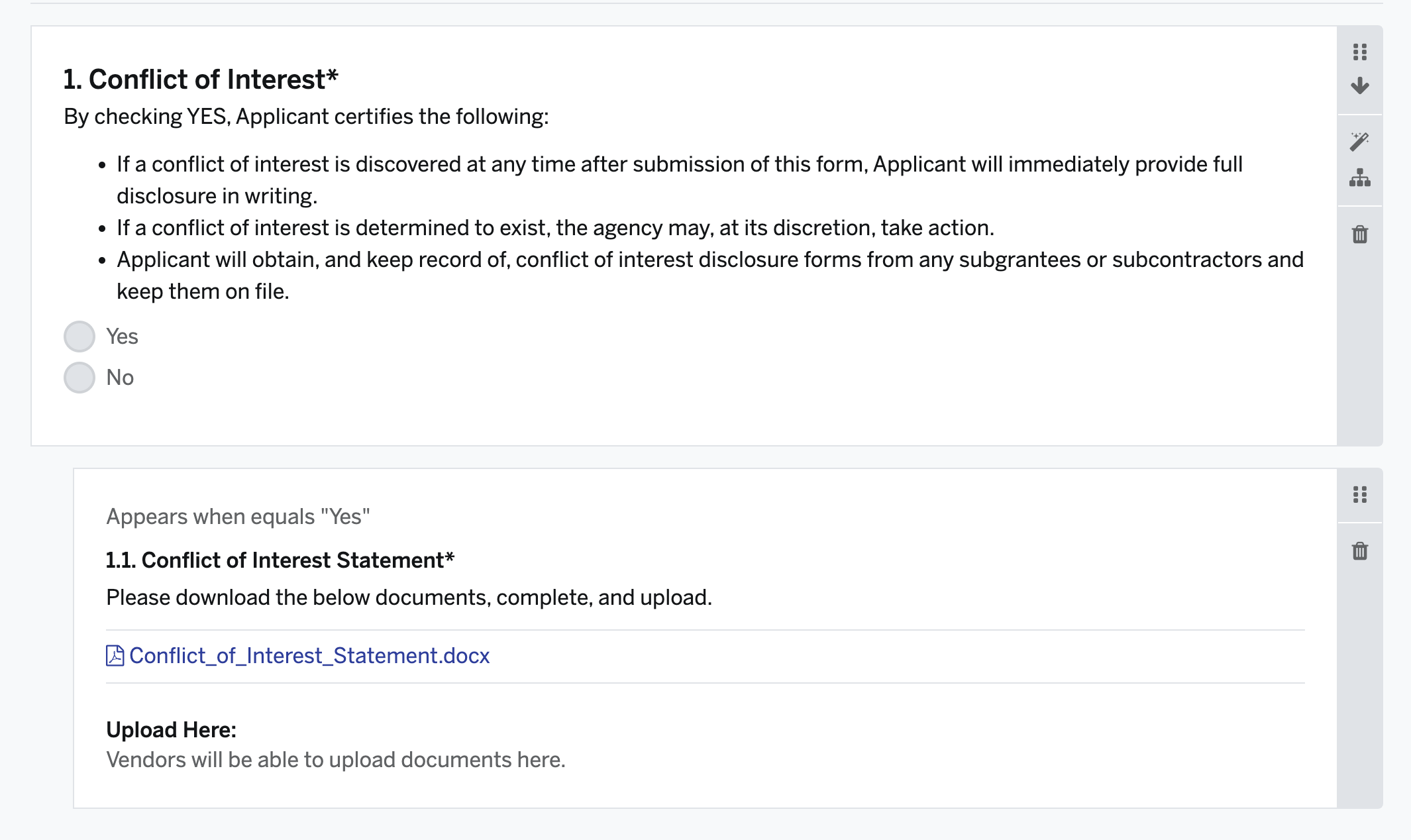This screenshot has height=840, width=1411.
Task: Grab the drag handle for question 1
Action: pos(1360,52)
